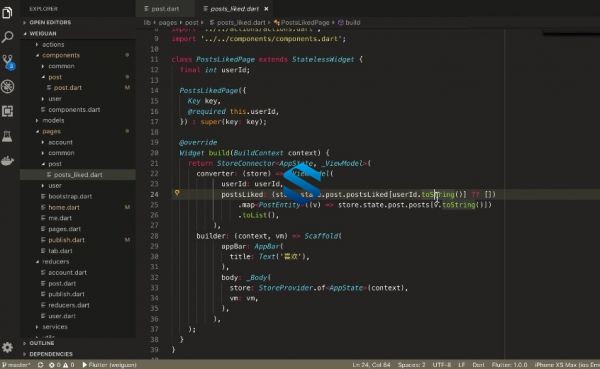
Task: Open reducers.dart file
Action: [x=68, y=305]
